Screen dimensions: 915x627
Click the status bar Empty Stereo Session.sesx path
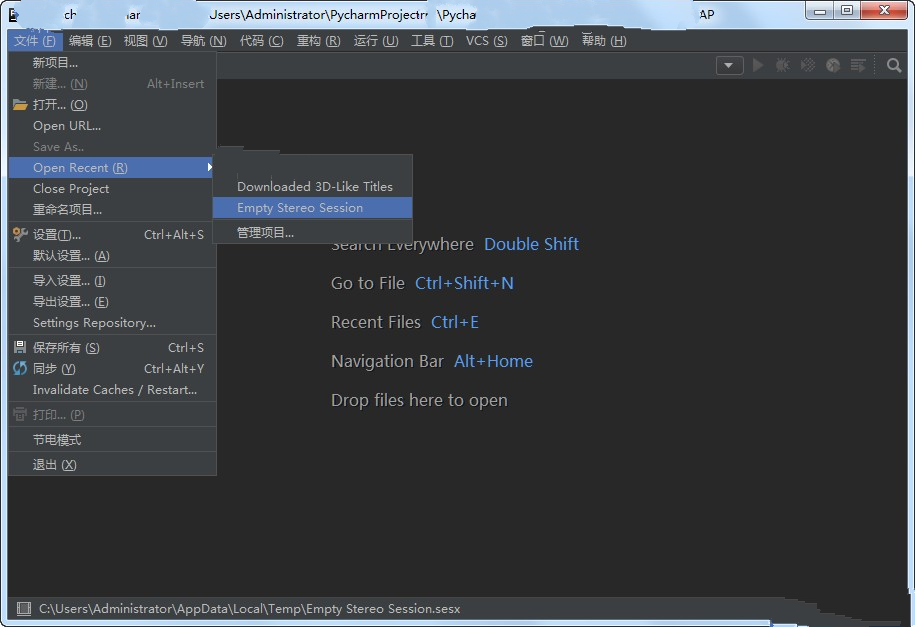[x=250, y=609]
